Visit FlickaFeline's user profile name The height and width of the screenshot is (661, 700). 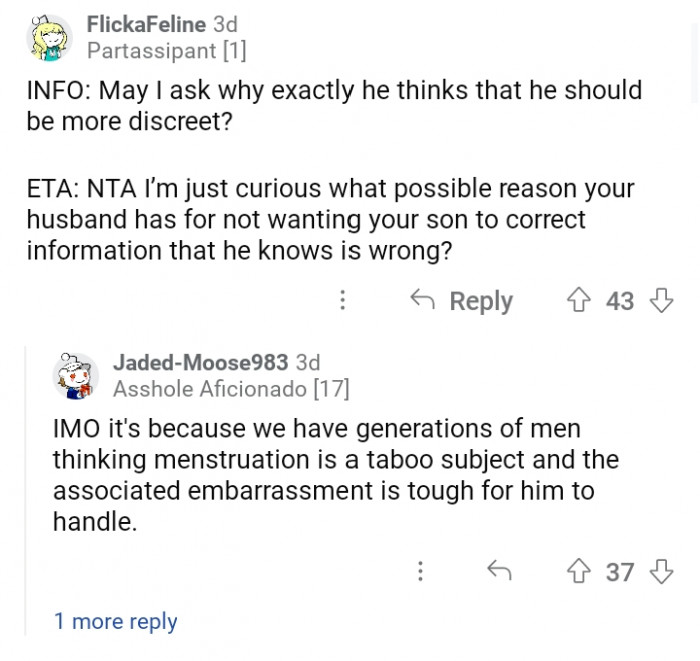[146, 23]
